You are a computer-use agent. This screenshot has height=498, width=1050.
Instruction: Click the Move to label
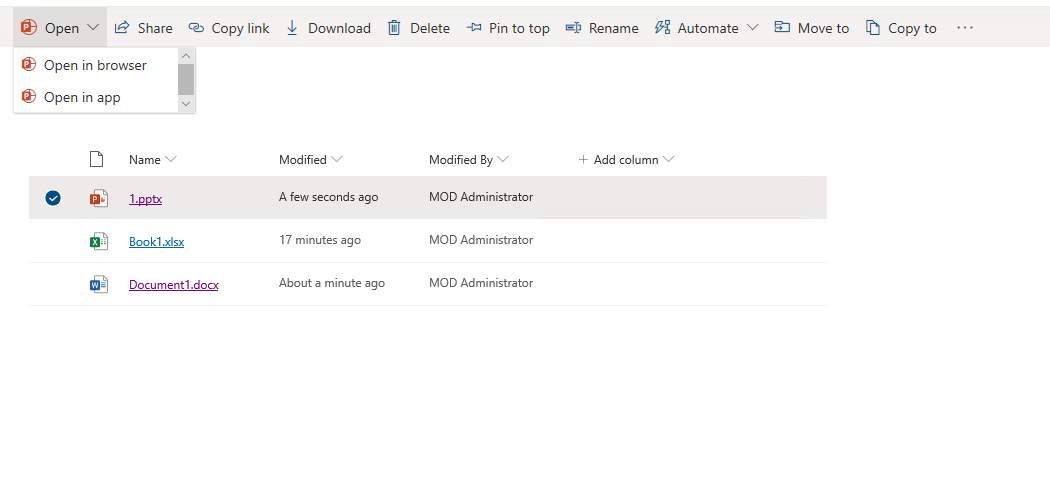coord(824,28)
